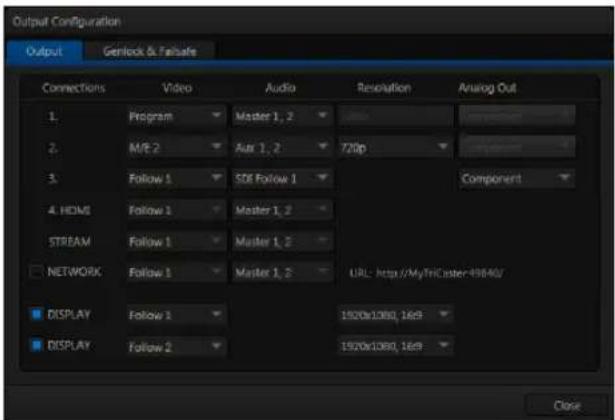Click the Video column header
615x420 pixels.
pyautogui.click(x=177, y=87)
